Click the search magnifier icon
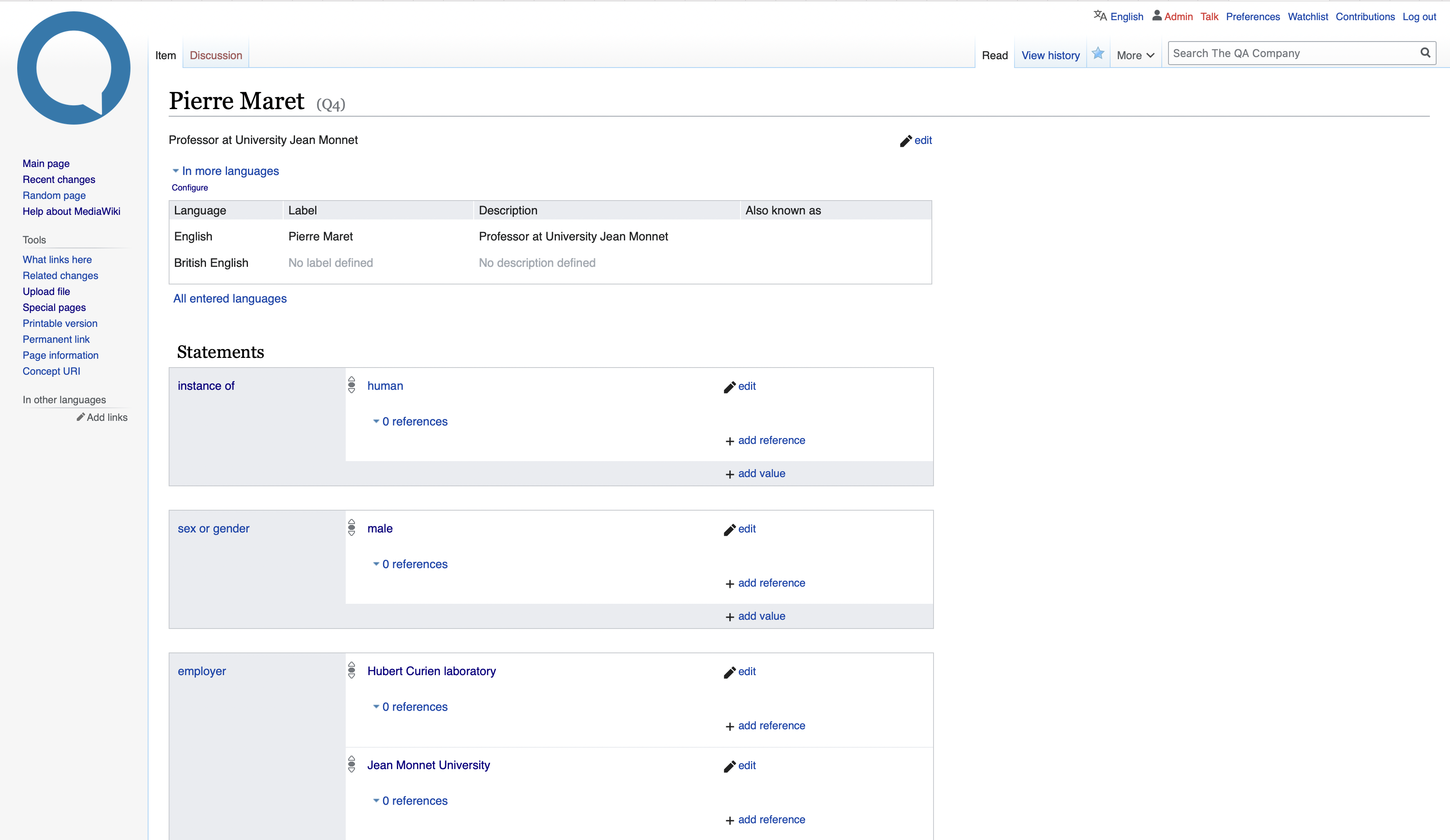 click(x=1425, y=53)
